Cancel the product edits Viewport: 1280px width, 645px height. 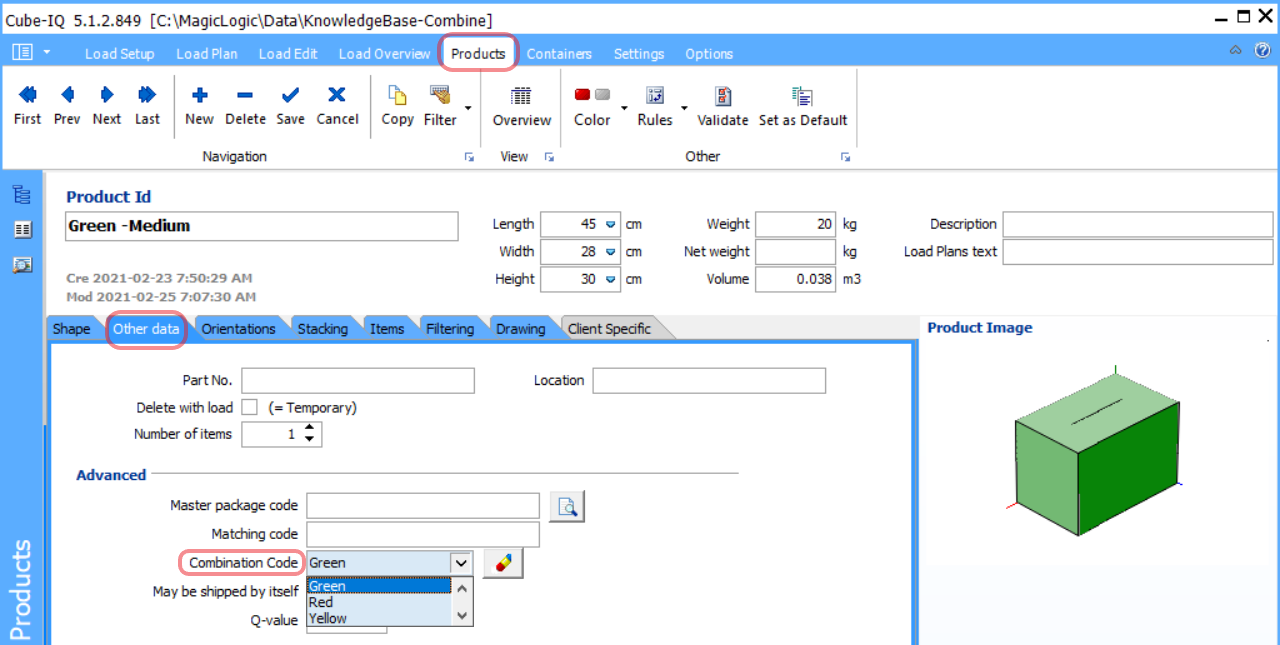click(337, 105)
